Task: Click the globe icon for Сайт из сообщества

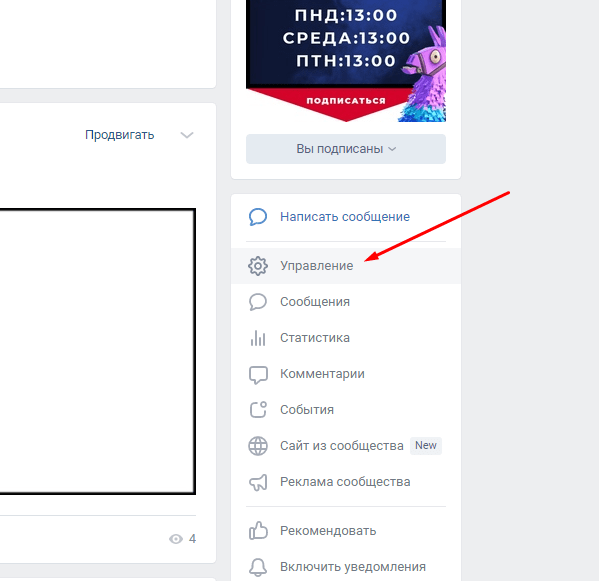Action: [258, 446]
